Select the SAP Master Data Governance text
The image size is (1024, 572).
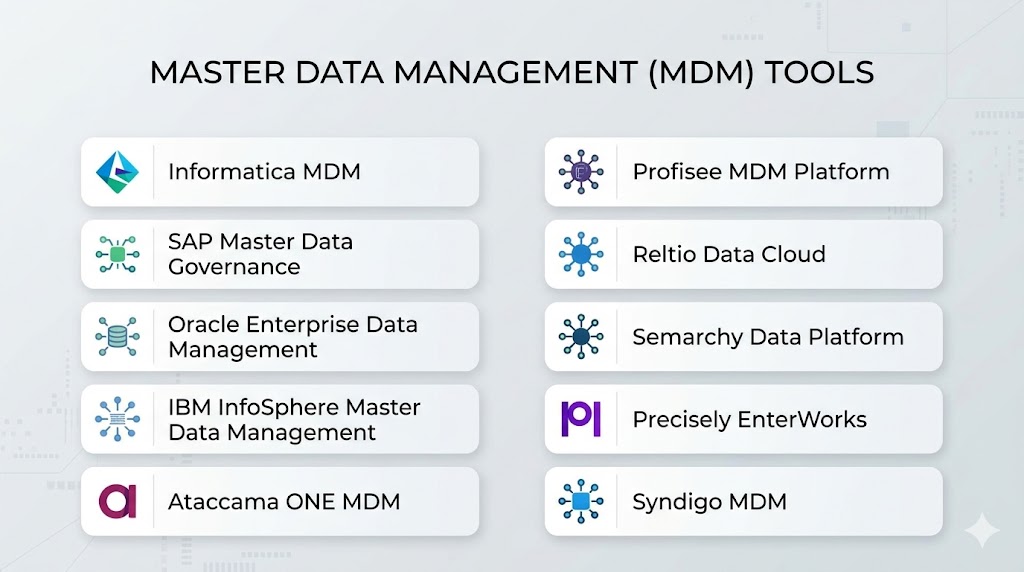[x=260, y=255]
